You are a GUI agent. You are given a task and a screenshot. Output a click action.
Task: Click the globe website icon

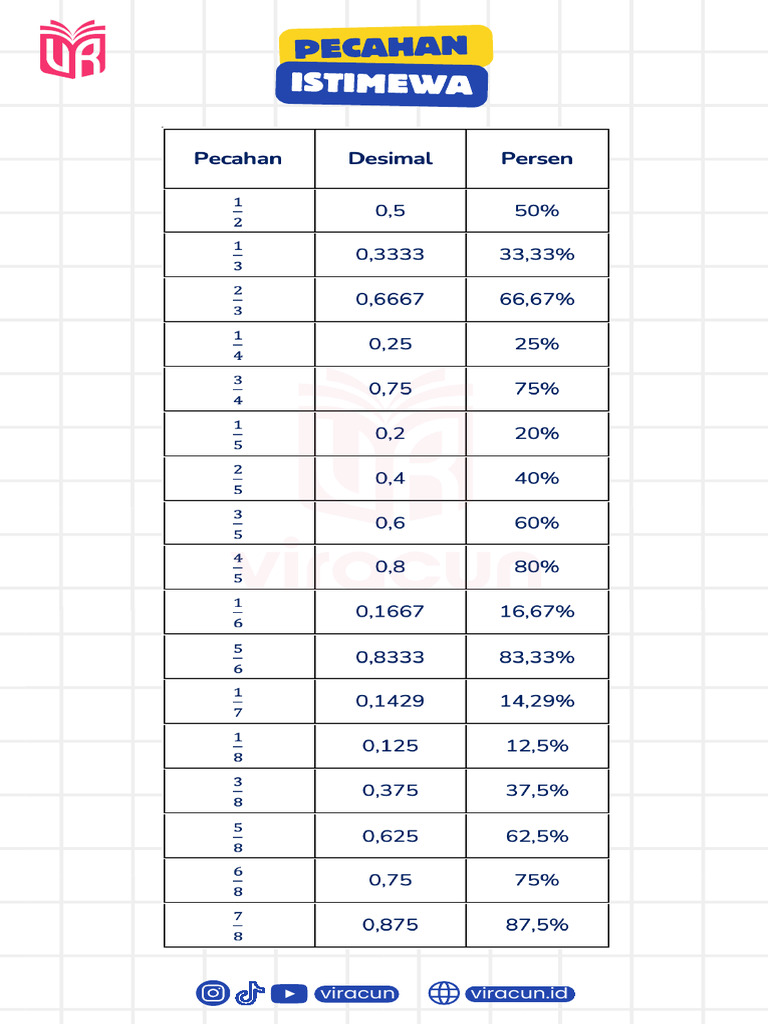pos(443,993)
